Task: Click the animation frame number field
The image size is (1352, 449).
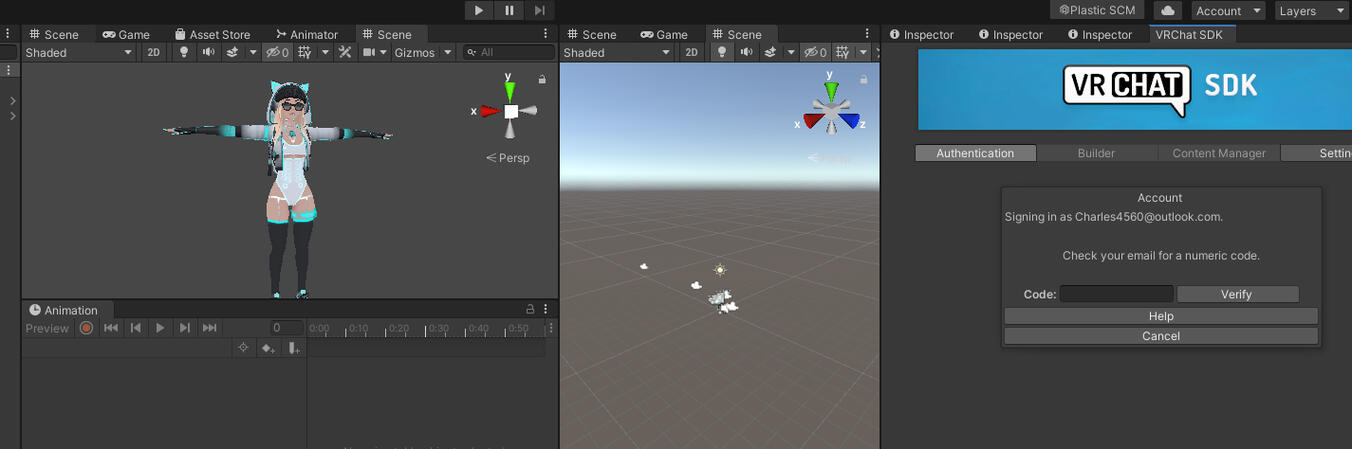Action: tap(287, 328)
